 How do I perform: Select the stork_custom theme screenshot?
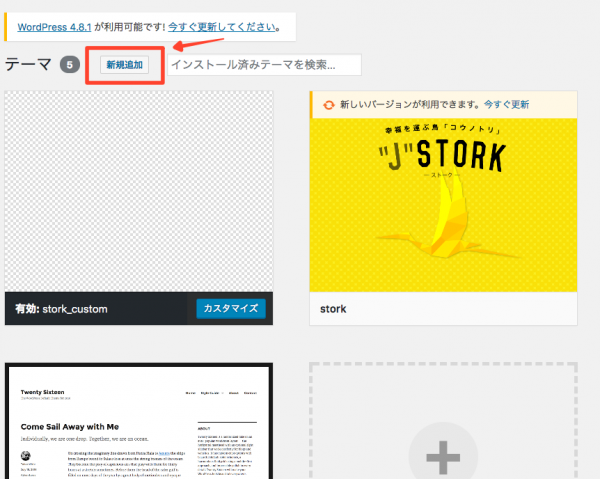point(139,191)
